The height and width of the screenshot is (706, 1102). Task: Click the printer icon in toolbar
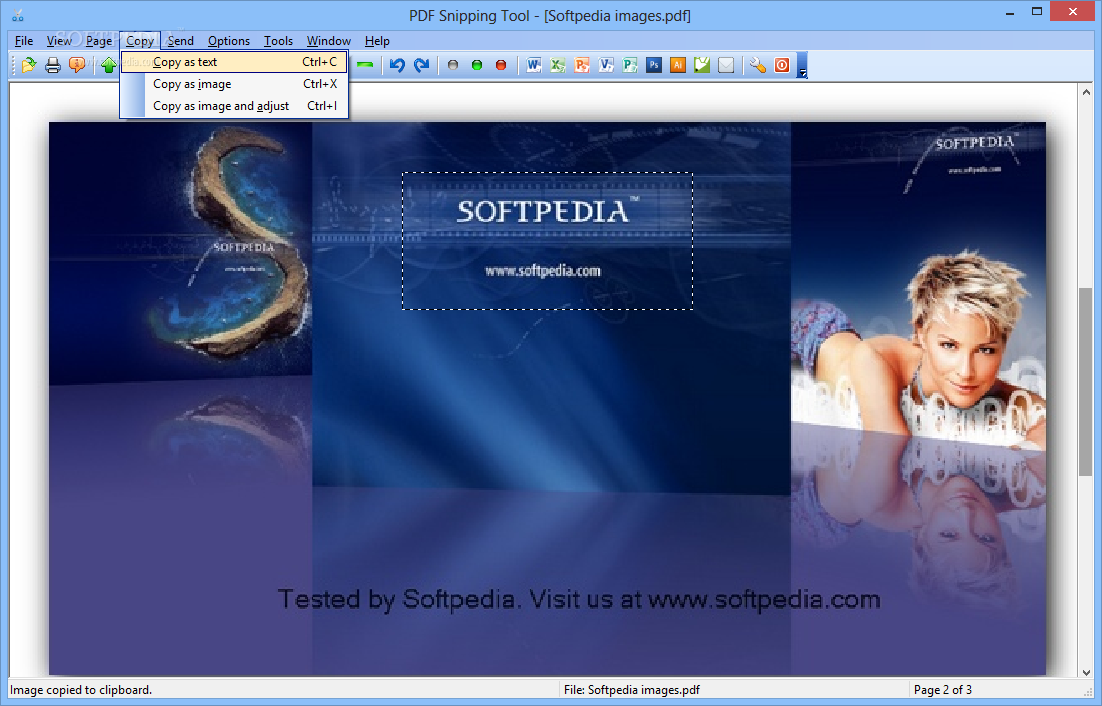point(53,65)
